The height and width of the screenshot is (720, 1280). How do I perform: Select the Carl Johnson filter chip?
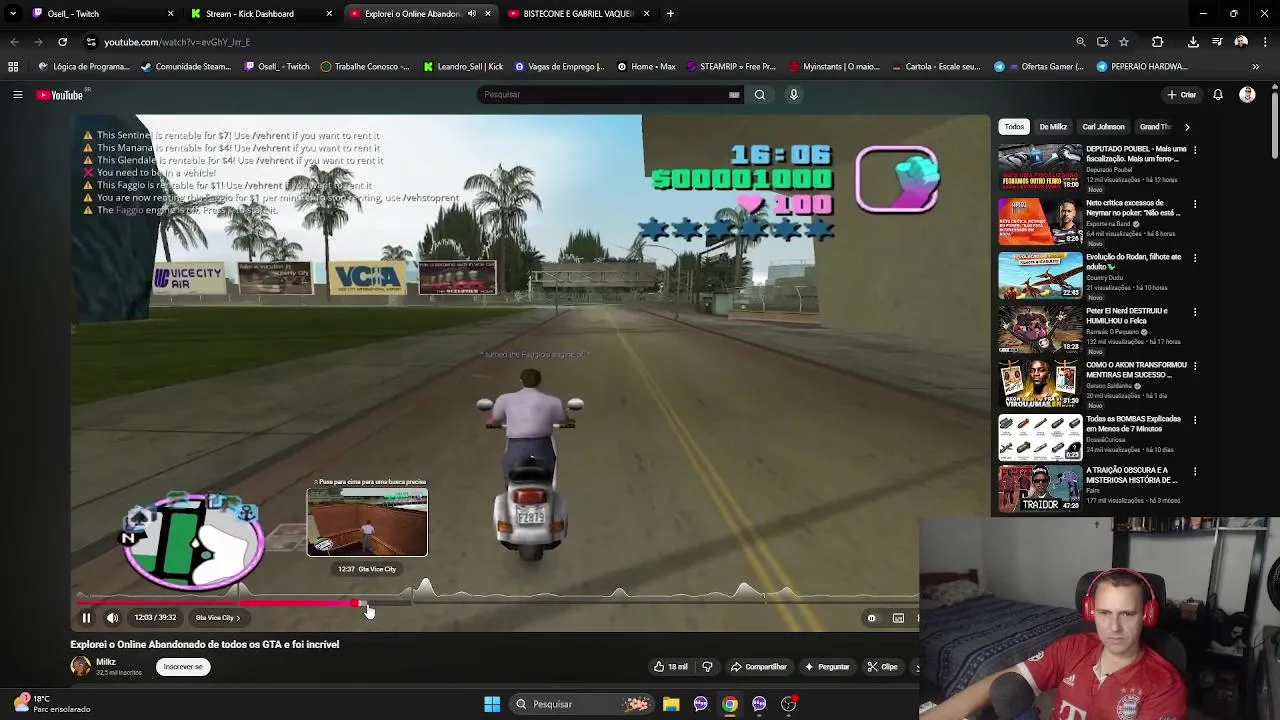pos(1103,127)
